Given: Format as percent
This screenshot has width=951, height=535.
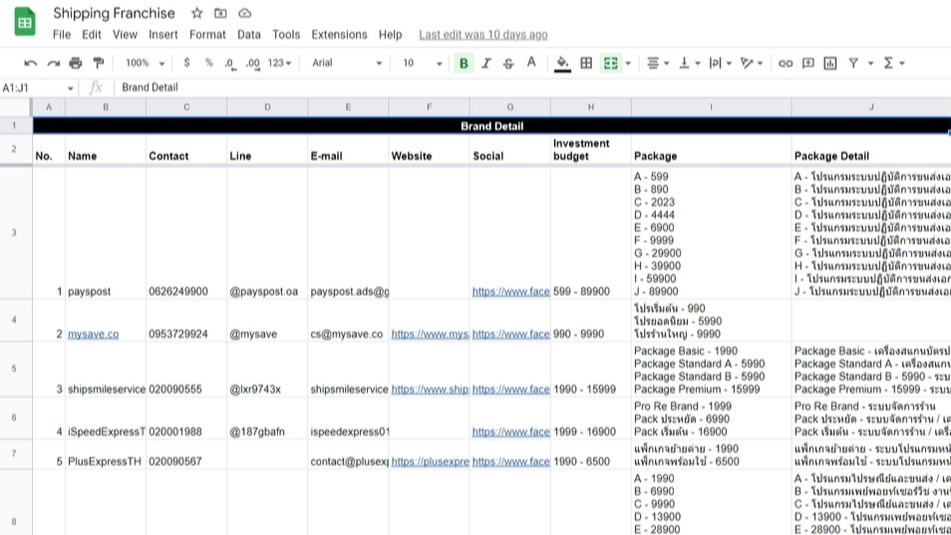Looking at the screenshot, I should tap(209, 63).
